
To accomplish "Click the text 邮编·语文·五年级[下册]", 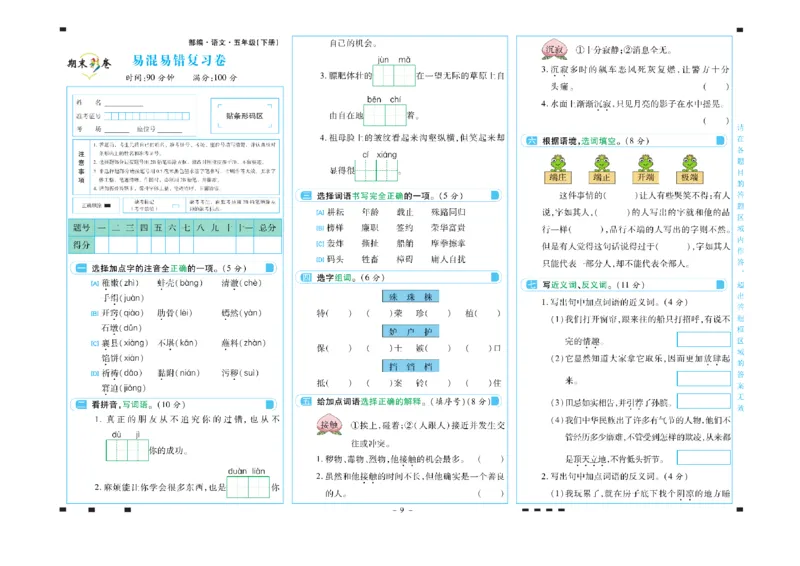I will click(x=233, y=42).
